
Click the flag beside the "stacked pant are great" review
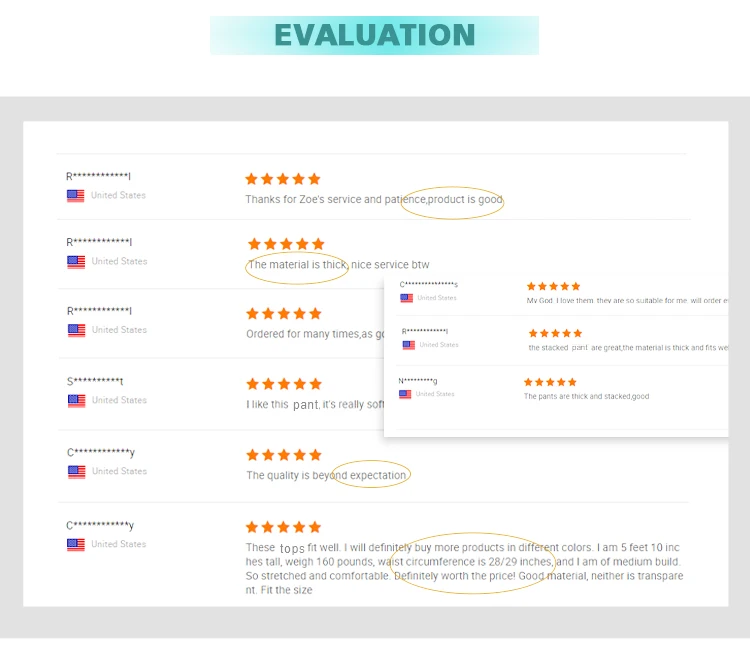[x=409, y=345]
